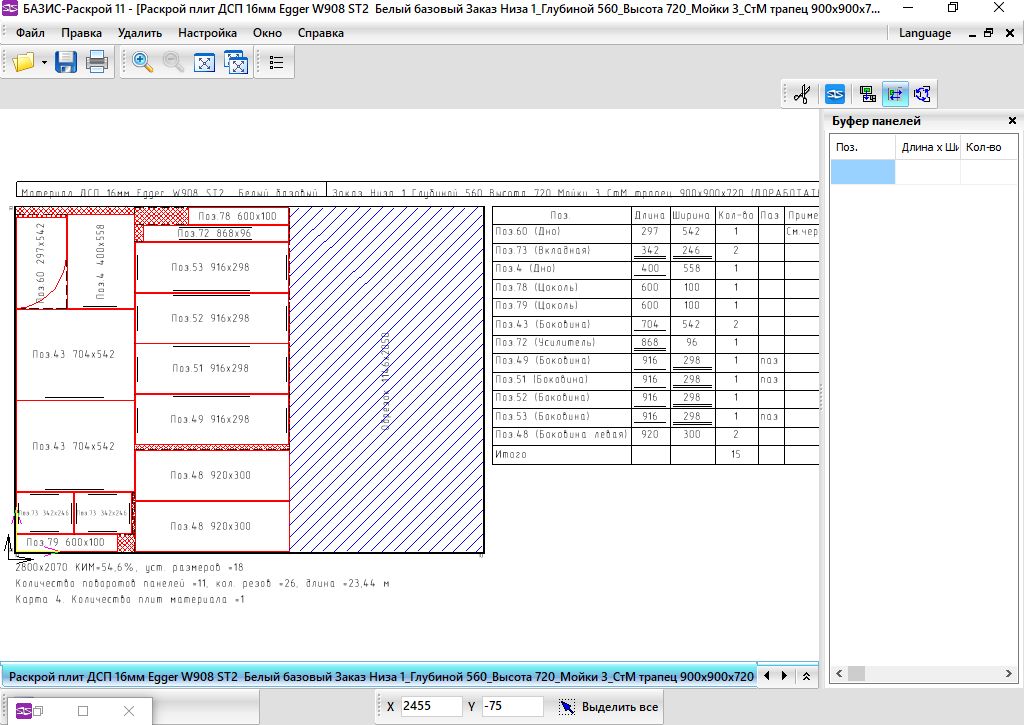Click the rotate panel icon
1024x725 pixels.
click(922, 94)
